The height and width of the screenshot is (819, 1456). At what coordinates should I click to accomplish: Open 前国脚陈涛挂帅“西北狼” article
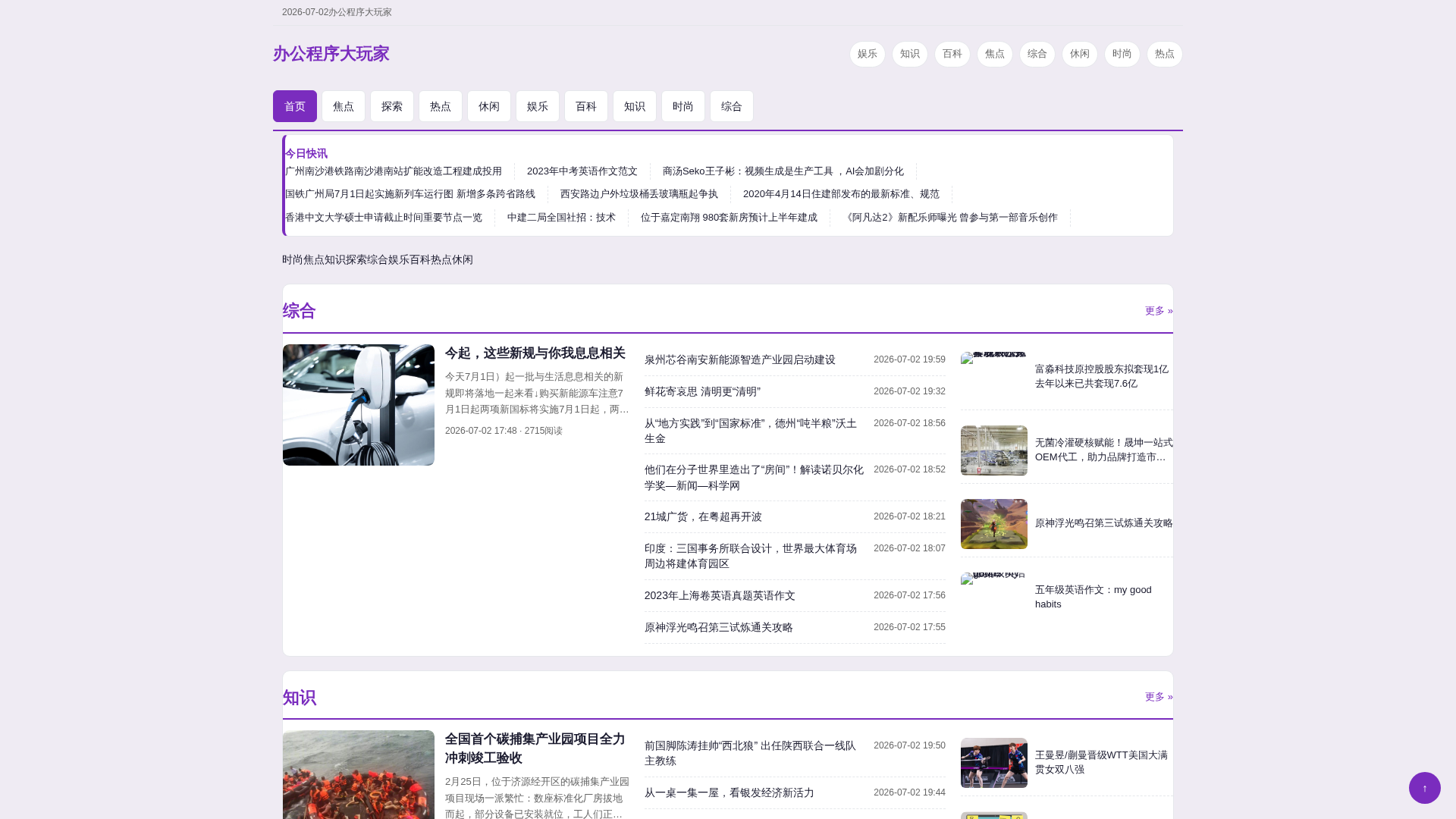(750, 754)
